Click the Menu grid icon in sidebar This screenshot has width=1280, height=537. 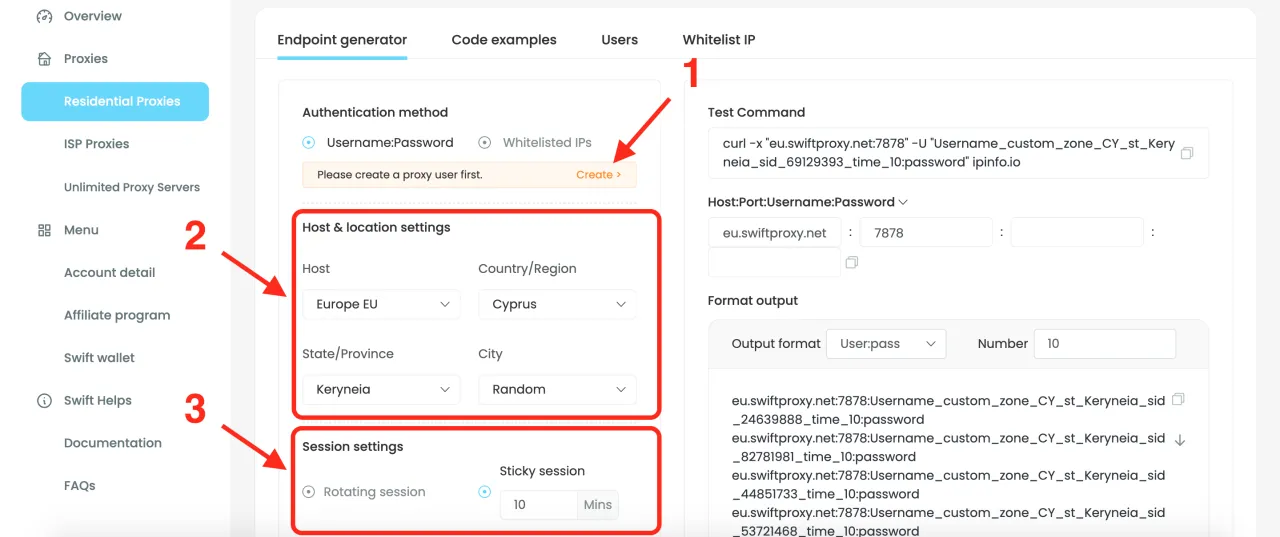[44, 230]
